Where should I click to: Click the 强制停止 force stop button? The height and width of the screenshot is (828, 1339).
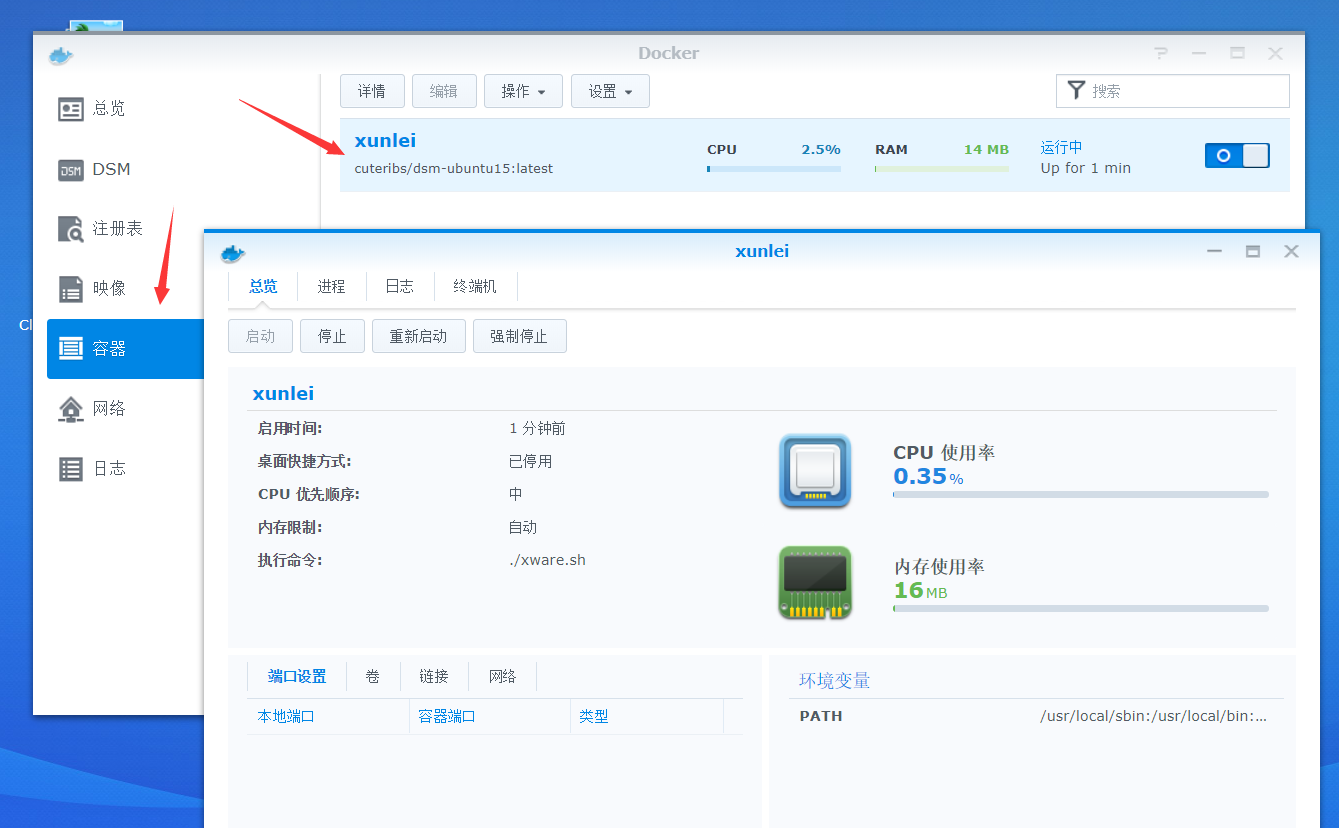[x=520, y=336]
